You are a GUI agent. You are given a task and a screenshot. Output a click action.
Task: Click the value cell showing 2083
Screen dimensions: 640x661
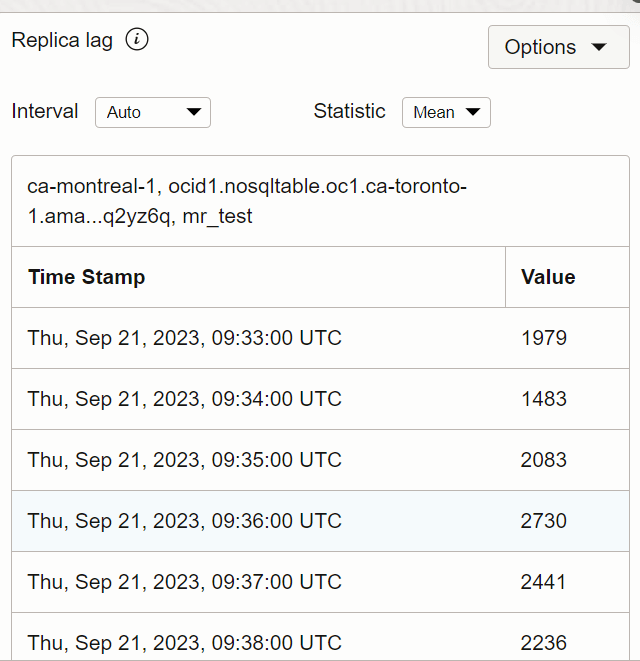pyautogui.click(x=544, y=460)
